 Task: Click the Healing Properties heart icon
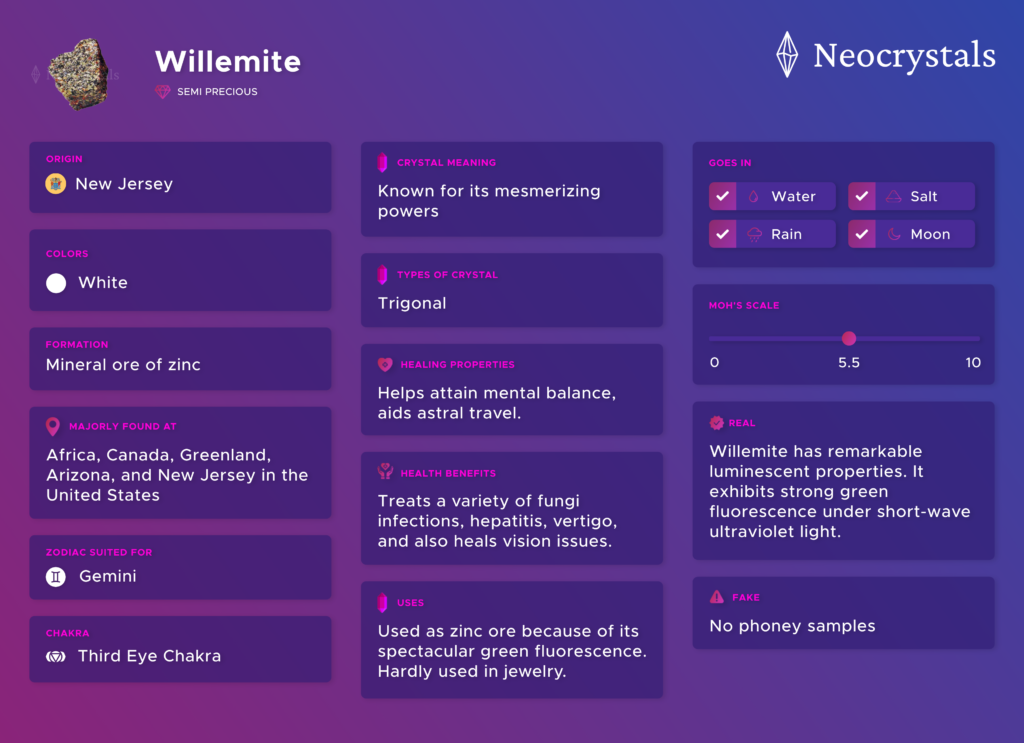click(385, 364)
